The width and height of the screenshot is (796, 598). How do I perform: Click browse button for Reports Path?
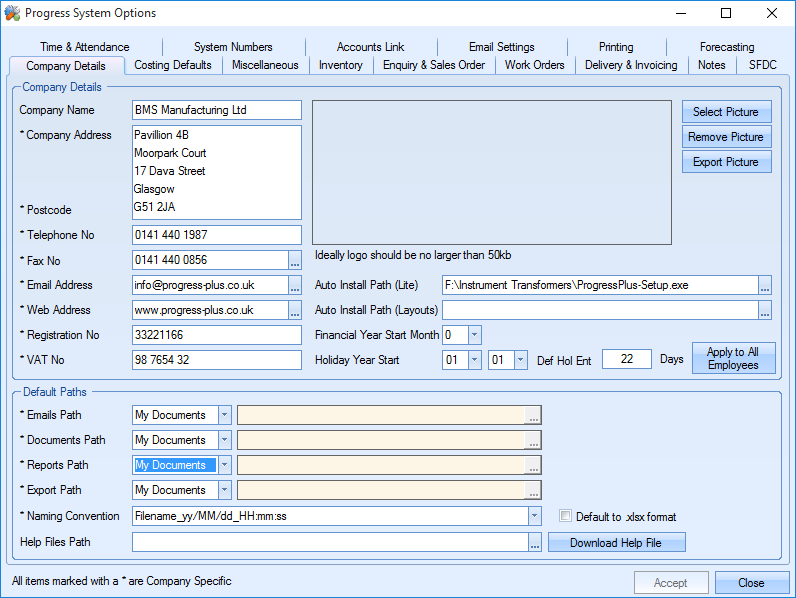click(x=534, y=465)
